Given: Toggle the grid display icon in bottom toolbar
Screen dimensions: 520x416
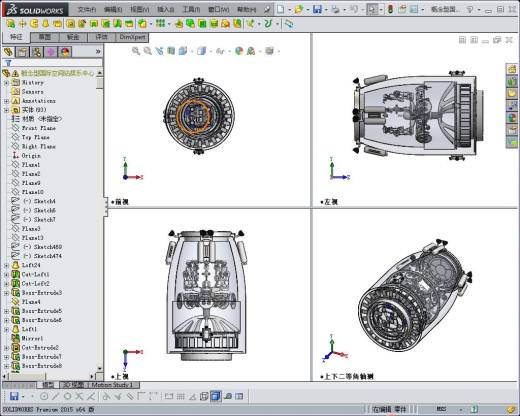Looking at the screenshot, I should [x=180, y=396].
